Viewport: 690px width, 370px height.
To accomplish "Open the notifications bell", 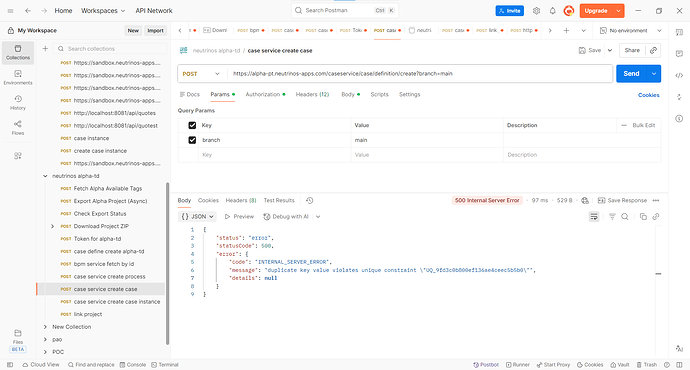I will [552, 11].
